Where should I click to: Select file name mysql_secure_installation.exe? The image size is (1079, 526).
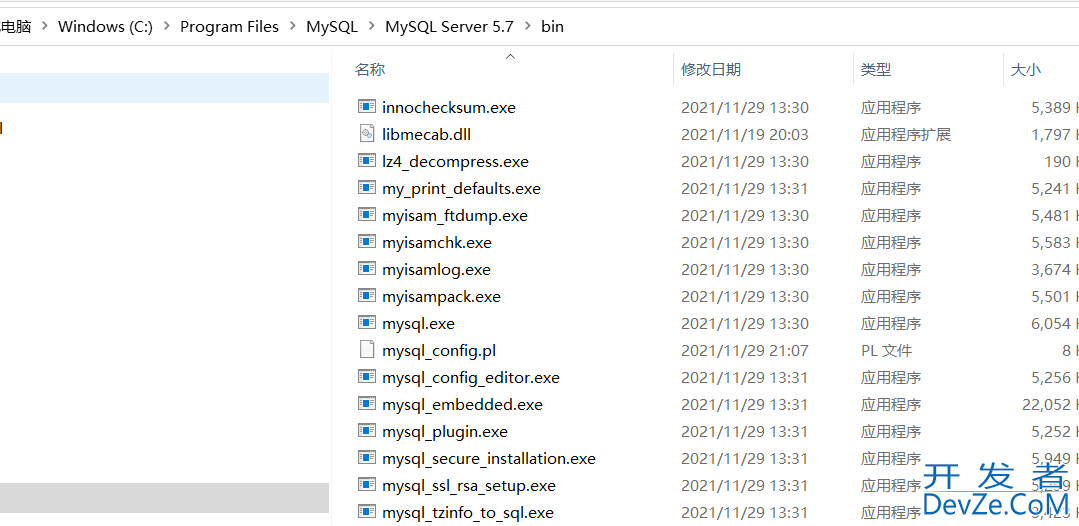[x=489, y=459]
